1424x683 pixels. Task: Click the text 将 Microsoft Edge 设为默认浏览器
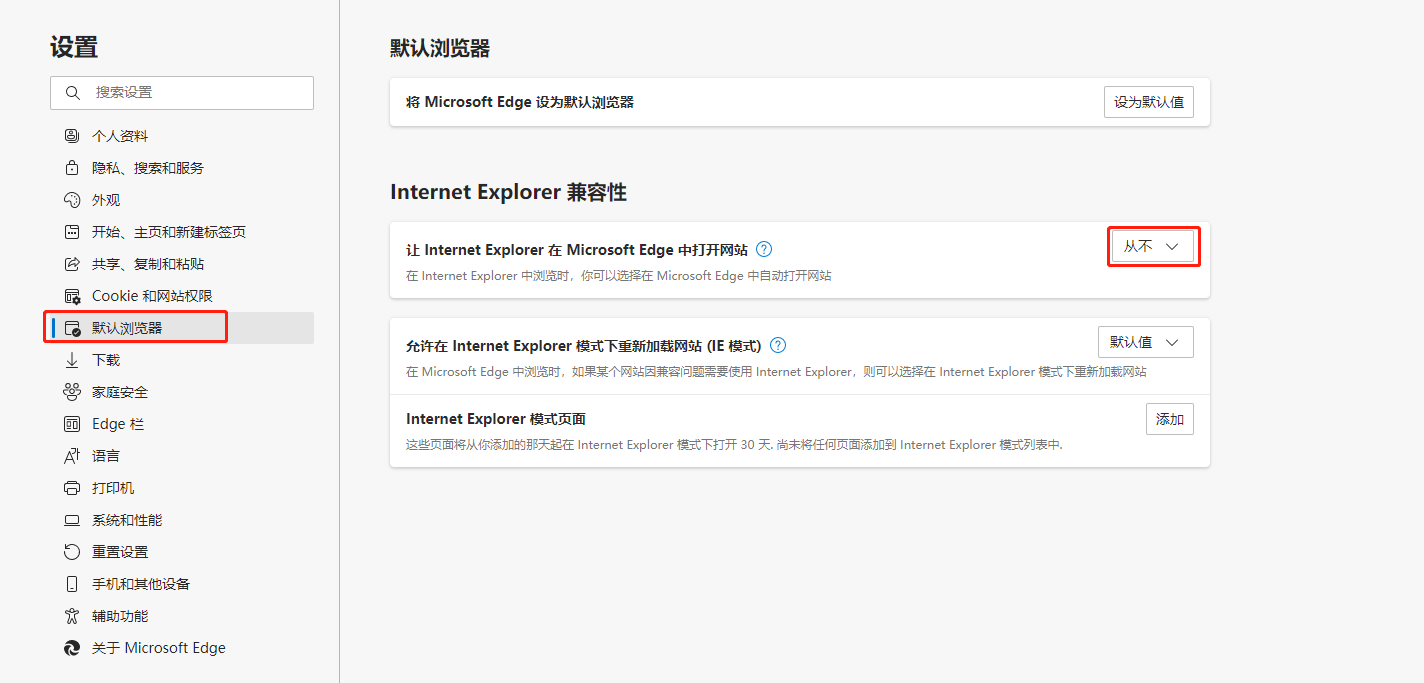tap(520, 102)
